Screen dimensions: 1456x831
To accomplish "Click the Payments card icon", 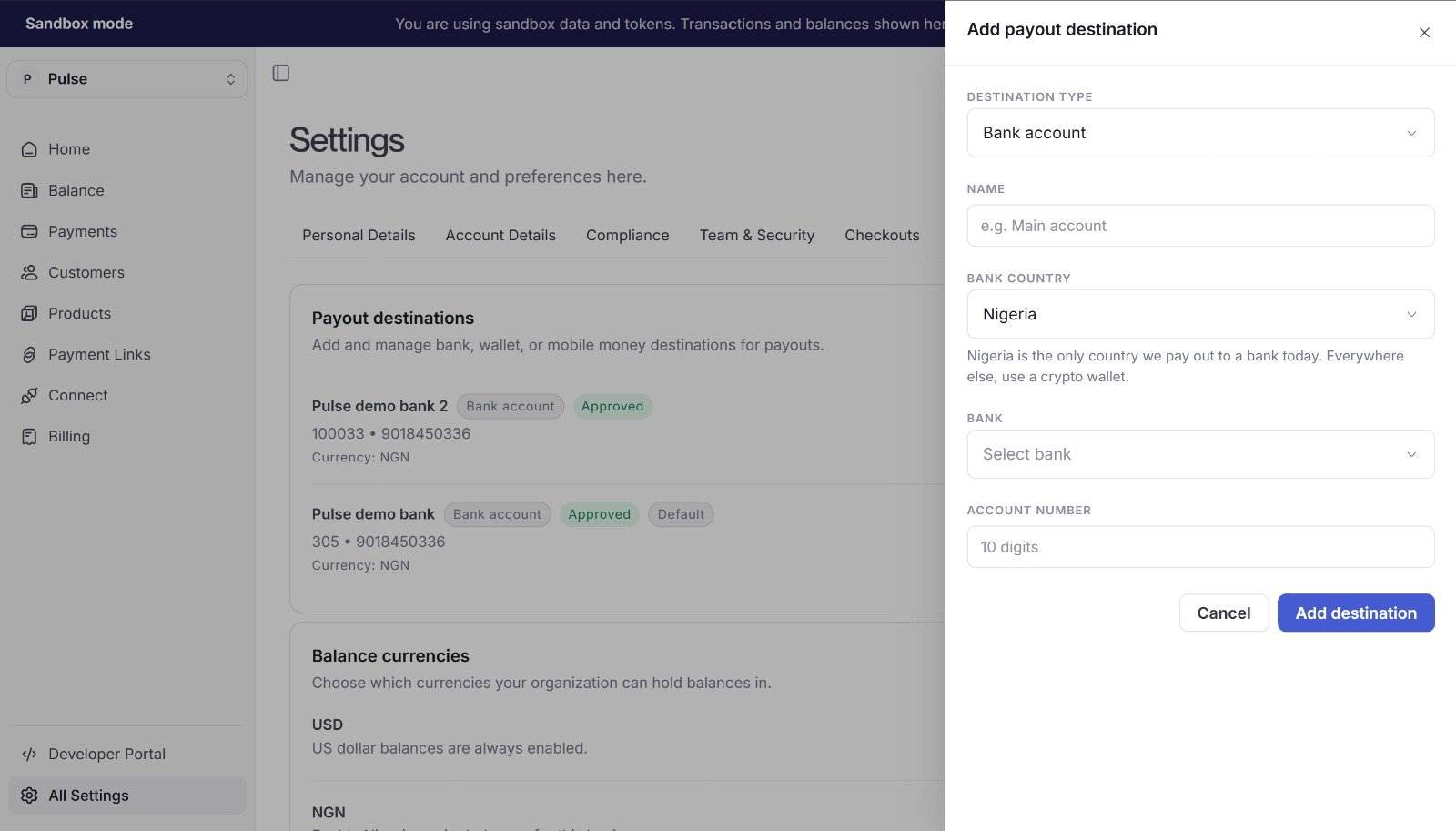I will (x=29, y=231).
